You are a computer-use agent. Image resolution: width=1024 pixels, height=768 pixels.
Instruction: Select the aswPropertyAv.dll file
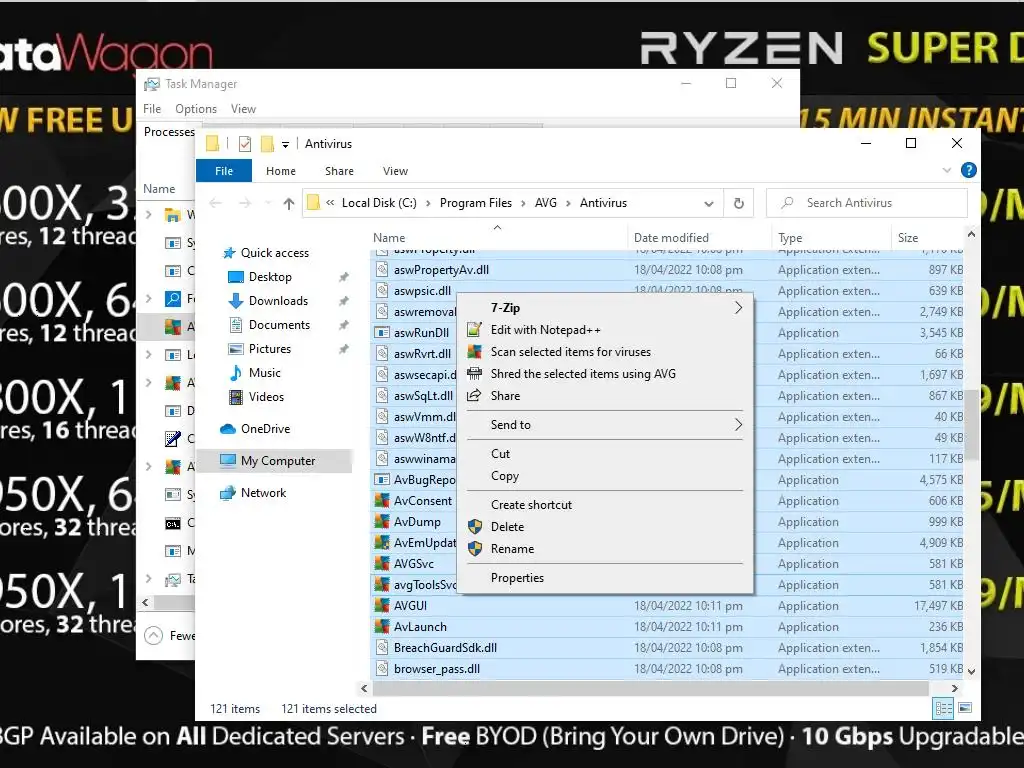point(669,270)
